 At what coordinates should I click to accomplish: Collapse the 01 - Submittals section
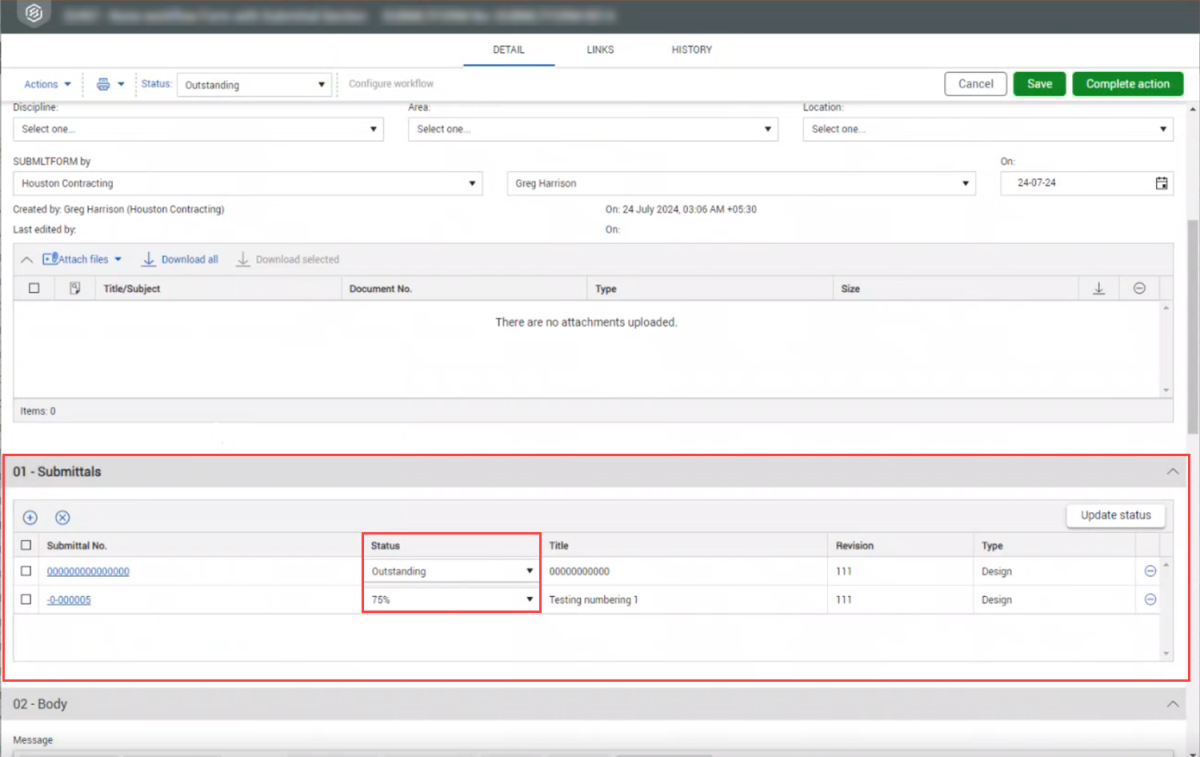1172,472
